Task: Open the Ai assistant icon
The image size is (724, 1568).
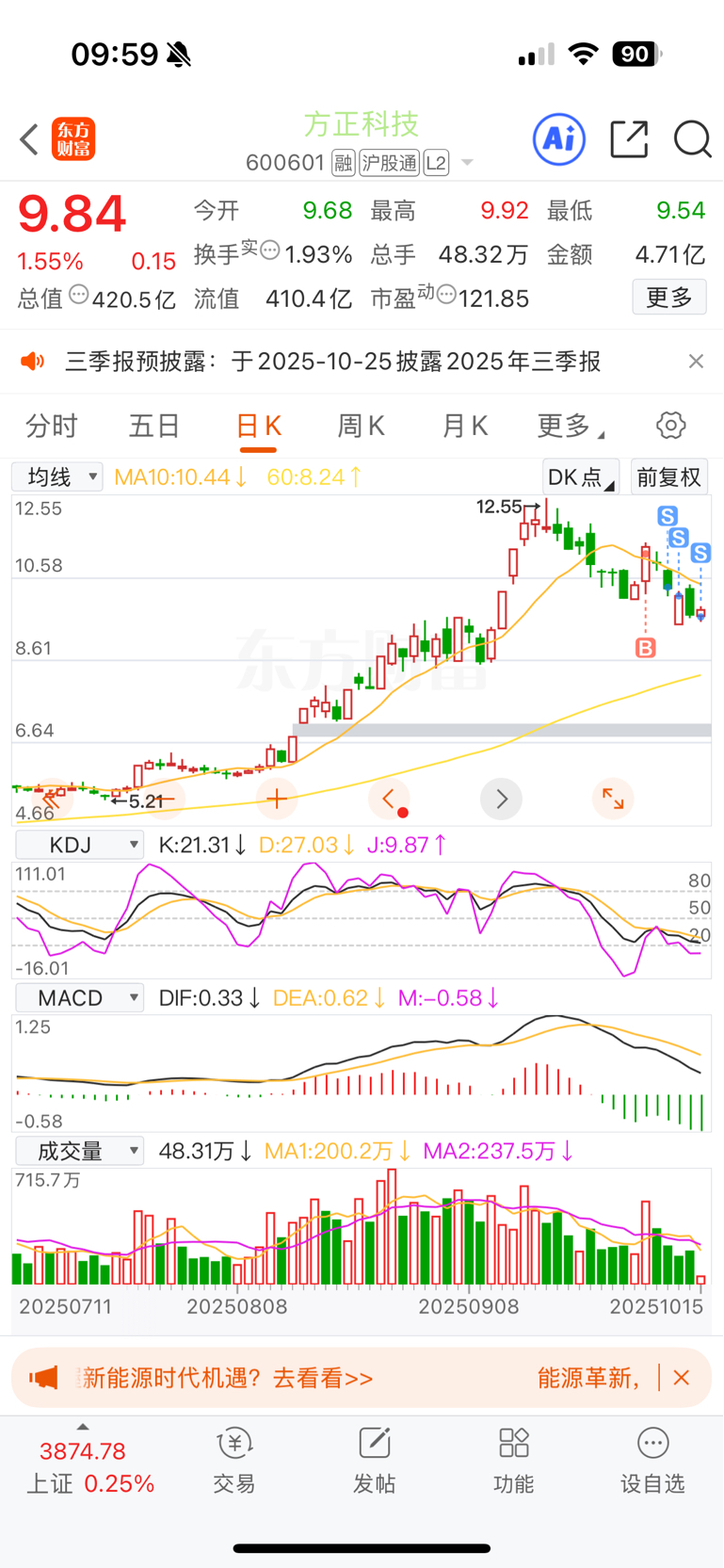Action: (559, 139)
